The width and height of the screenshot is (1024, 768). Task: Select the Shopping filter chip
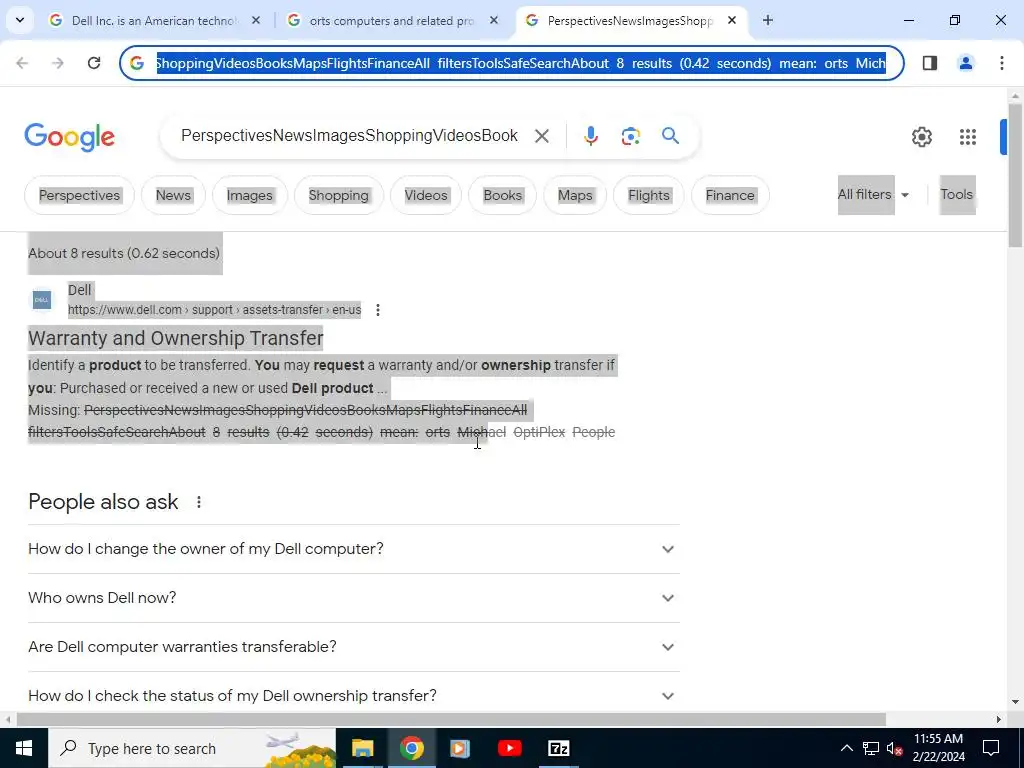click(x=338, y=195)
